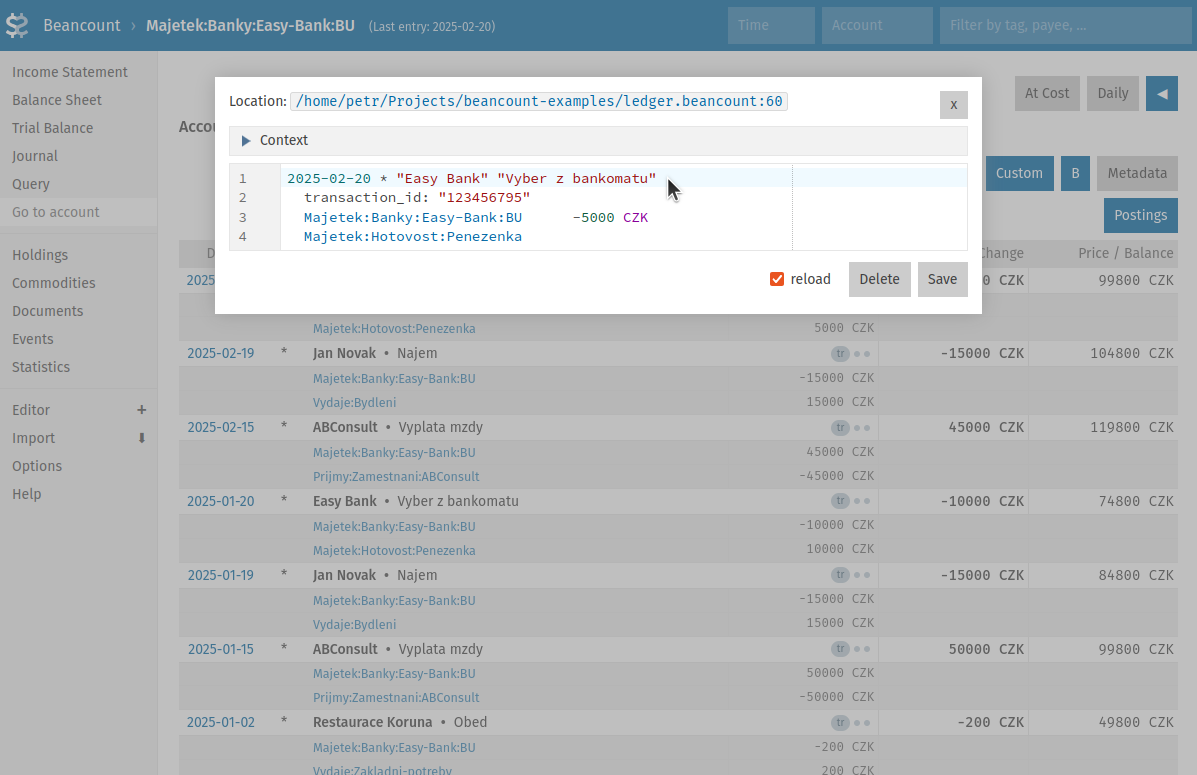Open the Daily interval dropdown

1112,93
